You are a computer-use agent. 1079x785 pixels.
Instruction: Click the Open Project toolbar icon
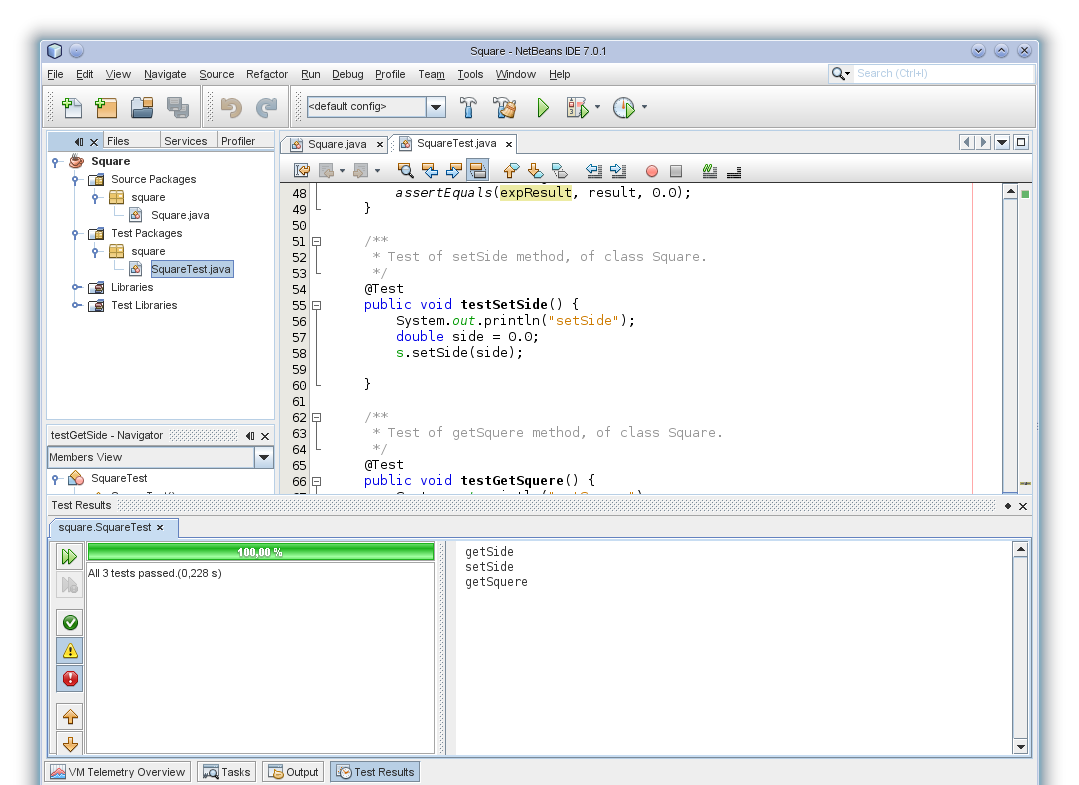coord(142,107)
